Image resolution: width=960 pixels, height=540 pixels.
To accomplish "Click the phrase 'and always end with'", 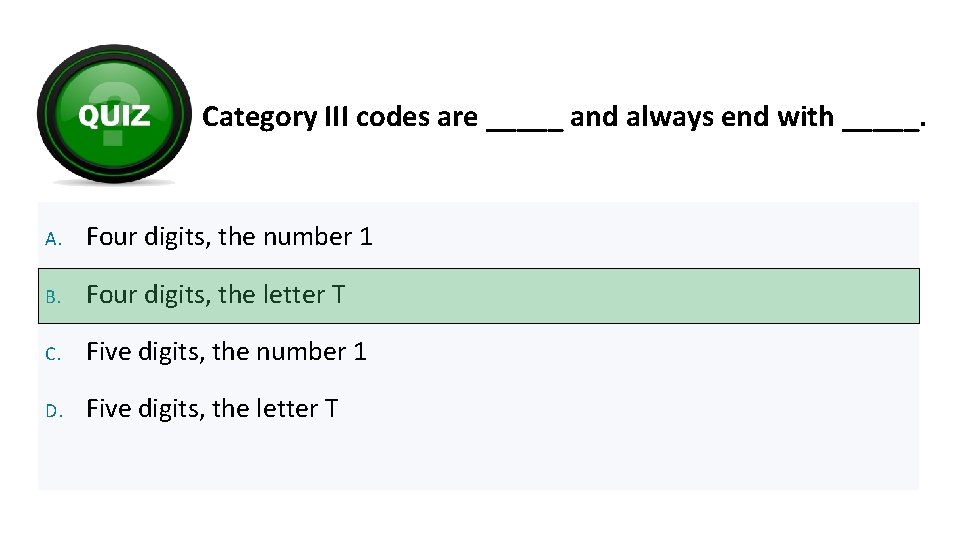I will [702, 117].
